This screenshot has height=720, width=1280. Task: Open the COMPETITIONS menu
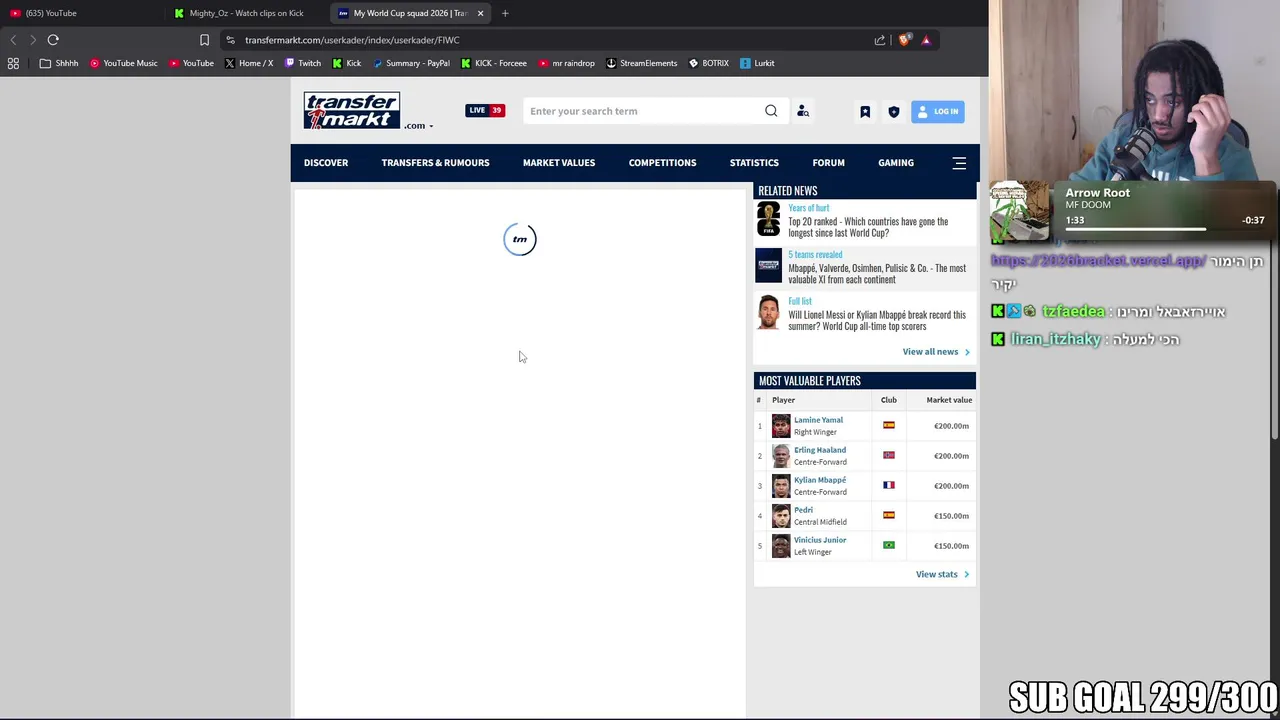[x=662, y=163]
